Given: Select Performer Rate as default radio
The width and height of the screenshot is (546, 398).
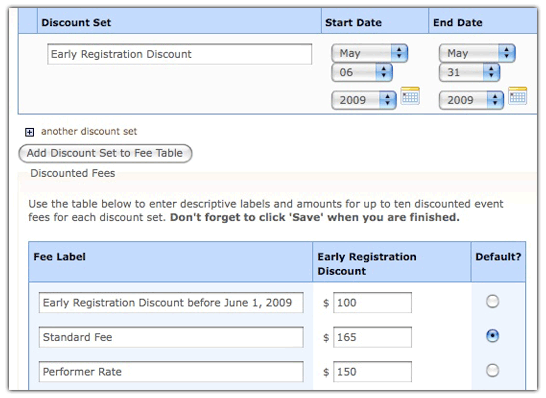Looking at the screenshot, I should pyautogui.click(x=492, y=370).
